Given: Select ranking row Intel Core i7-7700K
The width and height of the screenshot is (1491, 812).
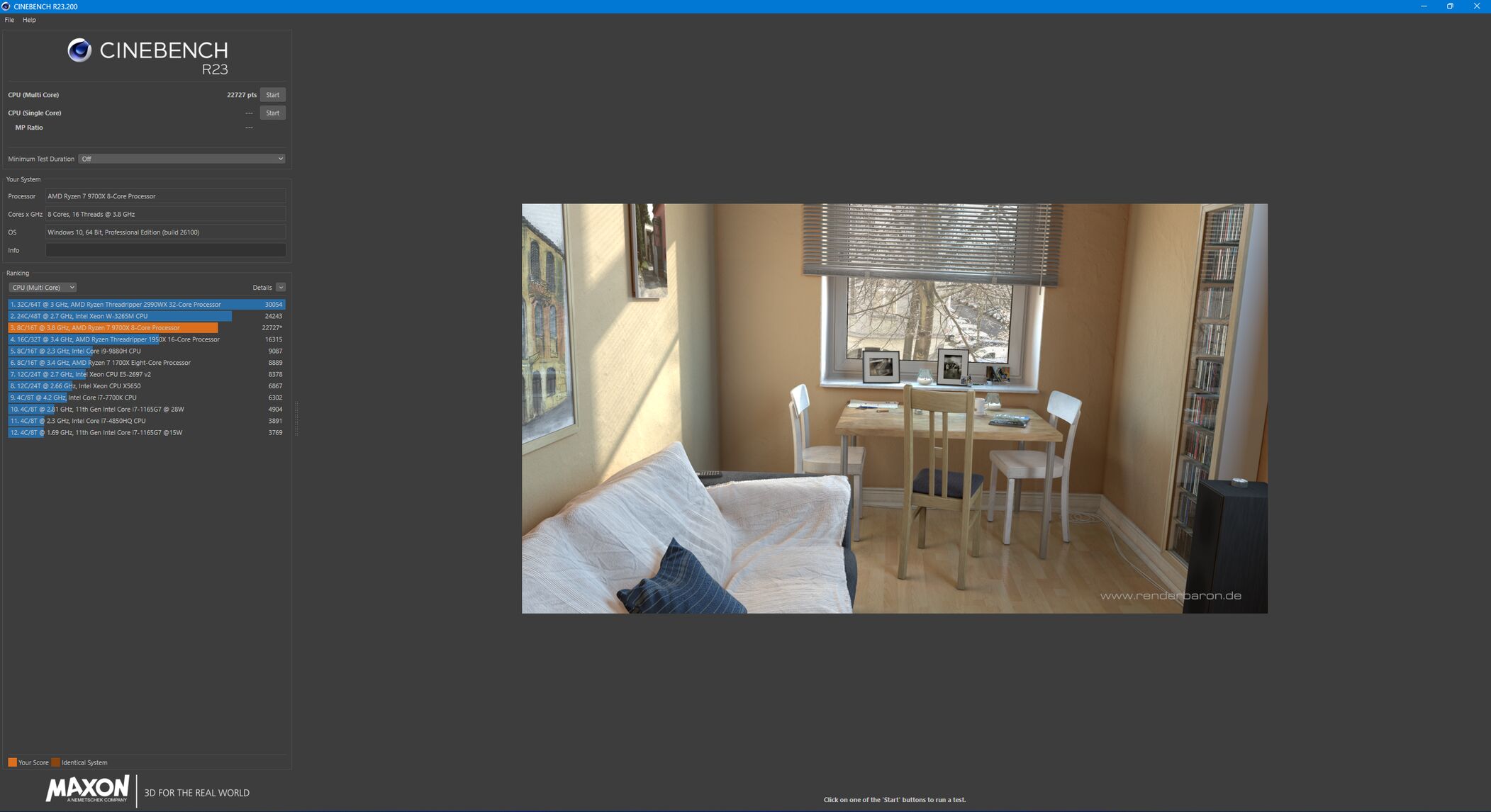Looking at the screenshot, I should (x=147, y=397).
